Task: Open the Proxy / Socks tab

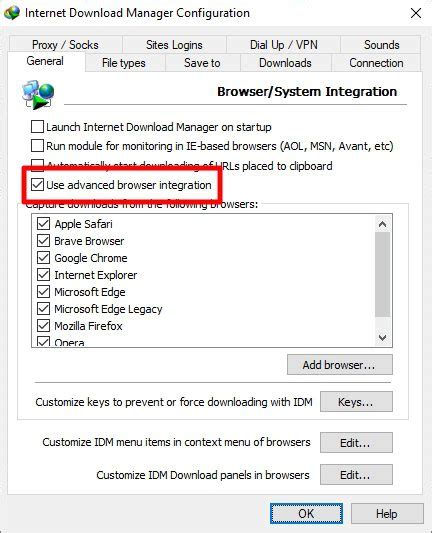Action: [65, 45]
